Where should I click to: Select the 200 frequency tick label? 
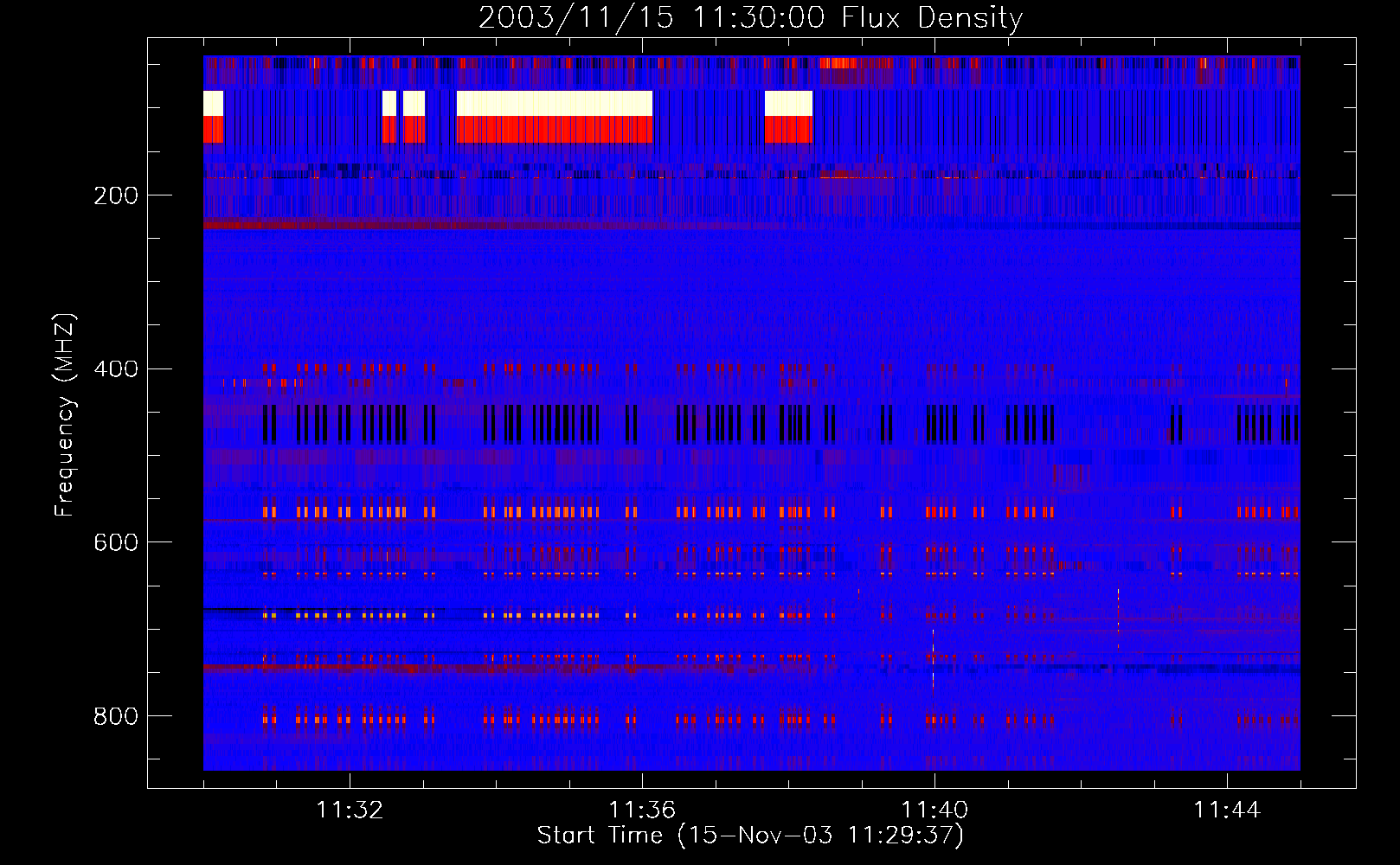(x=116, y=195)
